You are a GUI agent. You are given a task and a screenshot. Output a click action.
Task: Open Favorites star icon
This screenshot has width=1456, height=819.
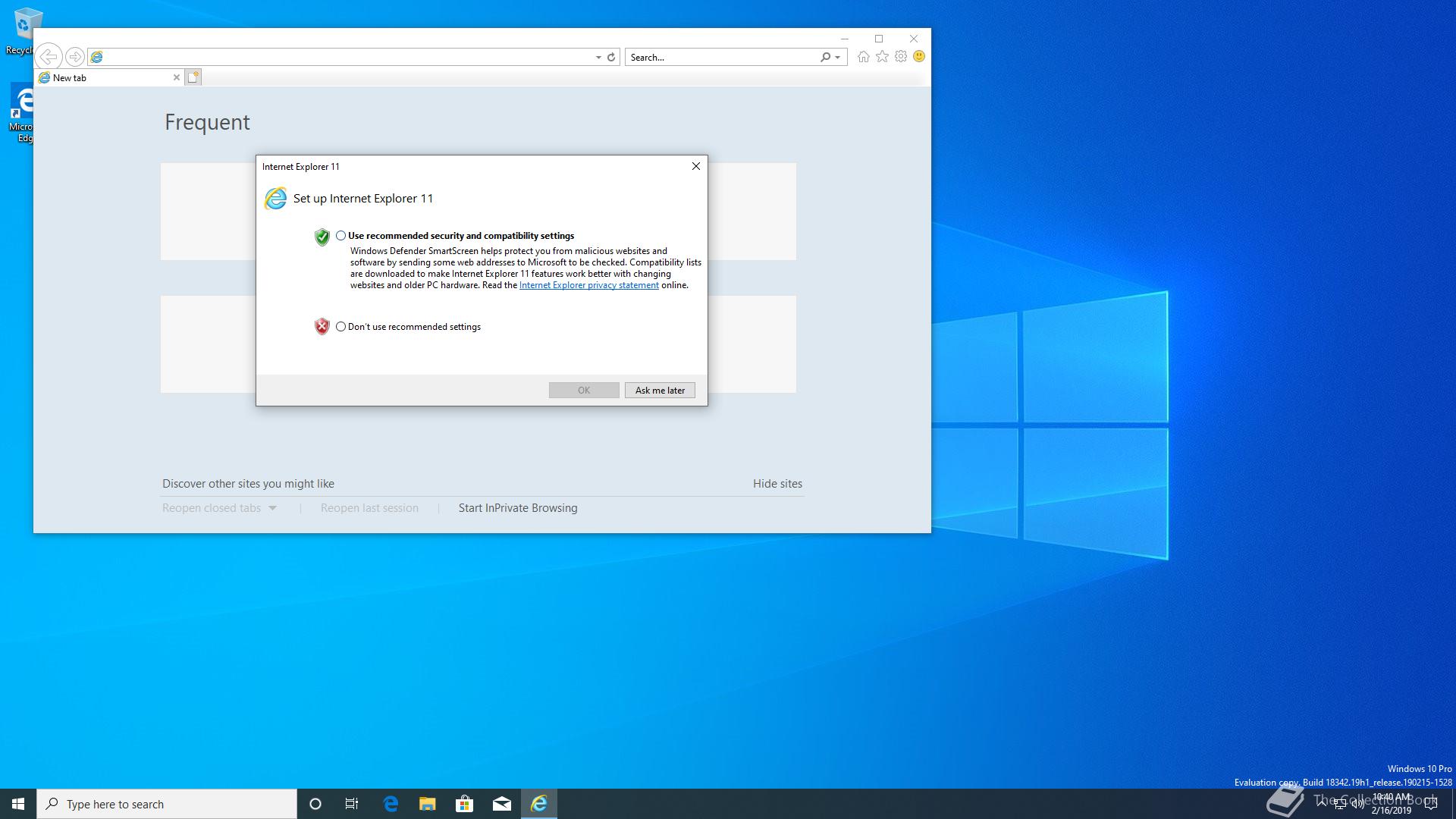pos(882,57)
